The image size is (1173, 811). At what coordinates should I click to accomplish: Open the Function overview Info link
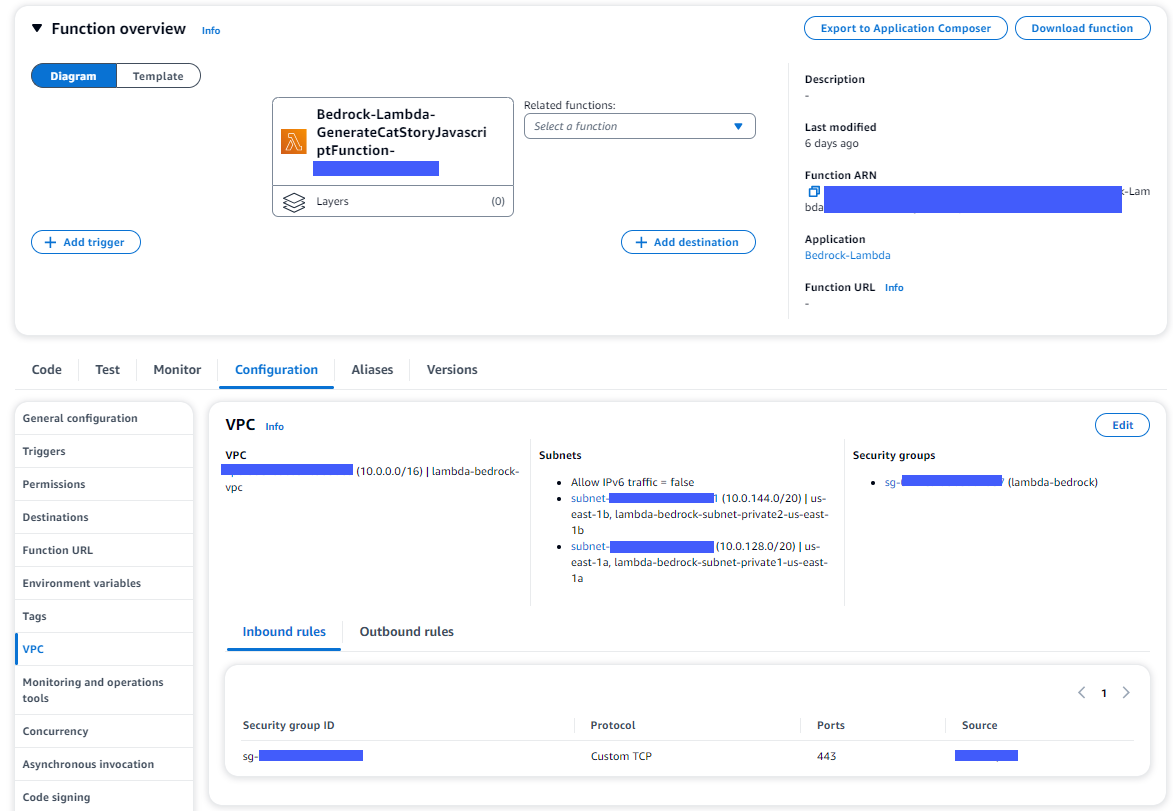pos(211,31)
